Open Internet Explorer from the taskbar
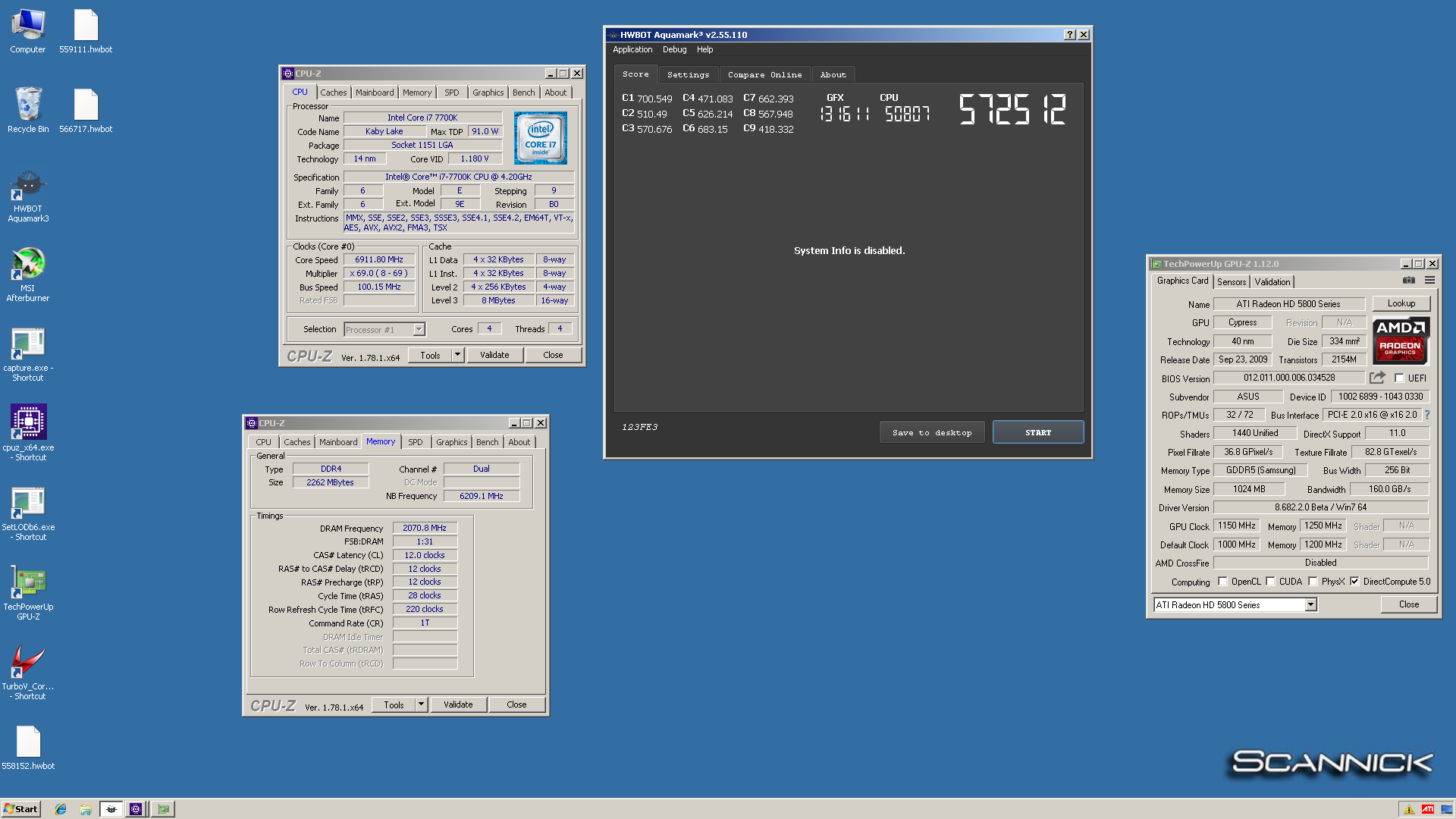This screenshot has height=819, width=1456. coord(61,809)
